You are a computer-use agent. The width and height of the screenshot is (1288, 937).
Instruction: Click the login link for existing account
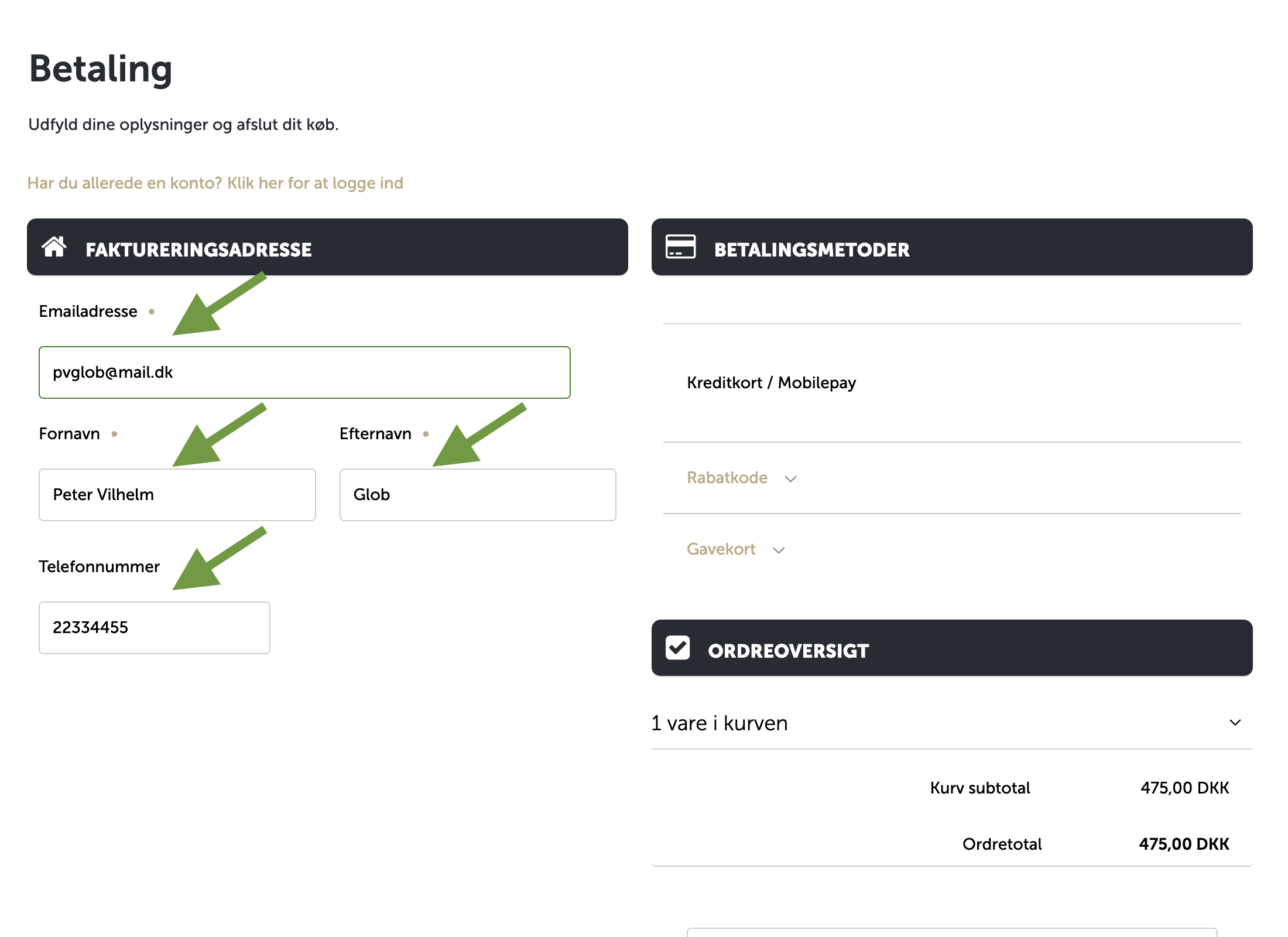pos(215,183)
